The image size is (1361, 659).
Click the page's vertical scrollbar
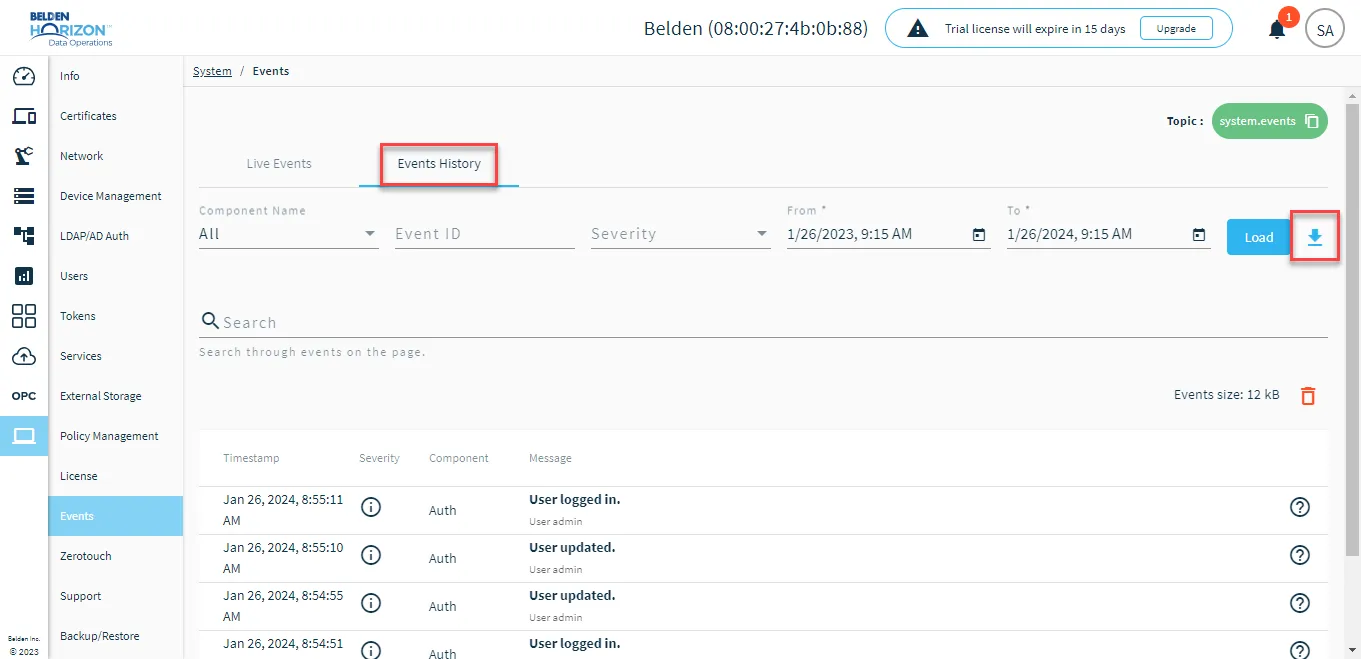tap(1352, 330)
